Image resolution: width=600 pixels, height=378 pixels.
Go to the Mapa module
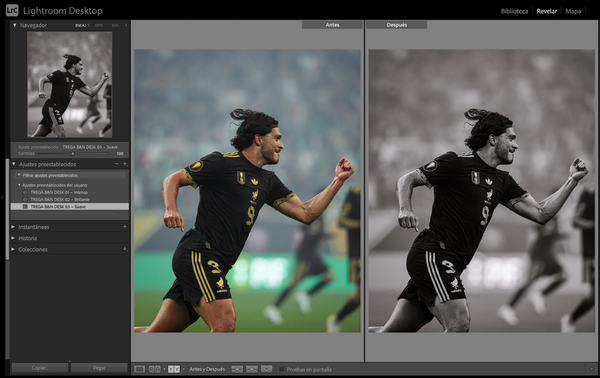pyautogui.click(x=573, y=11)
